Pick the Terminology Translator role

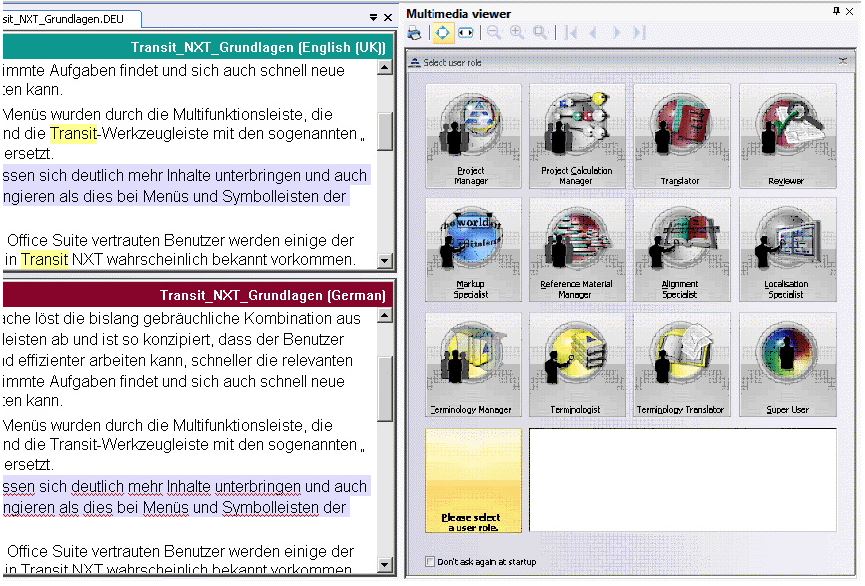click(x=681, y=364)
